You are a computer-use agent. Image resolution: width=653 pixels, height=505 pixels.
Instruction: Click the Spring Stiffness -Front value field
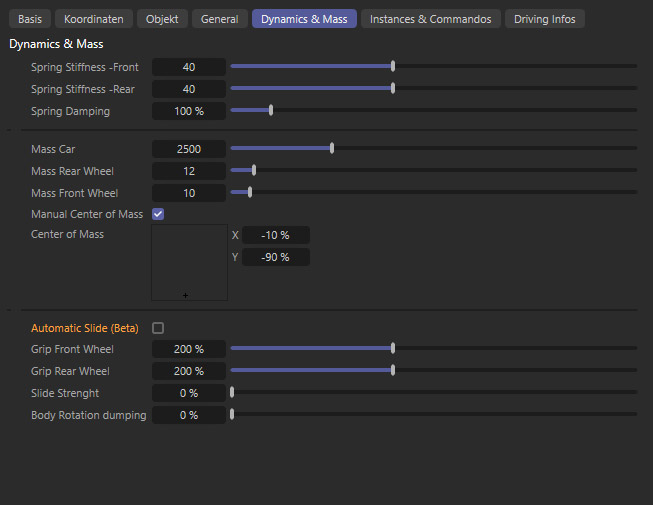(188, 67)
